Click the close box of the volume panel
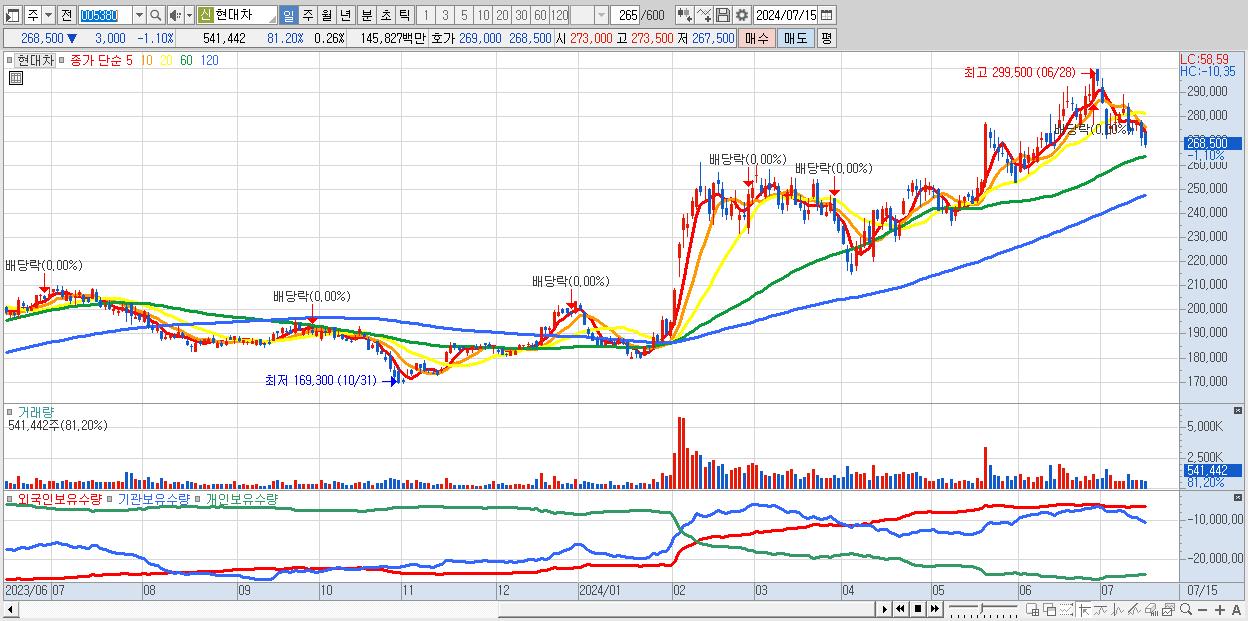The width and height of the screenshot is (1248, 621). (x=1240, y=411)
